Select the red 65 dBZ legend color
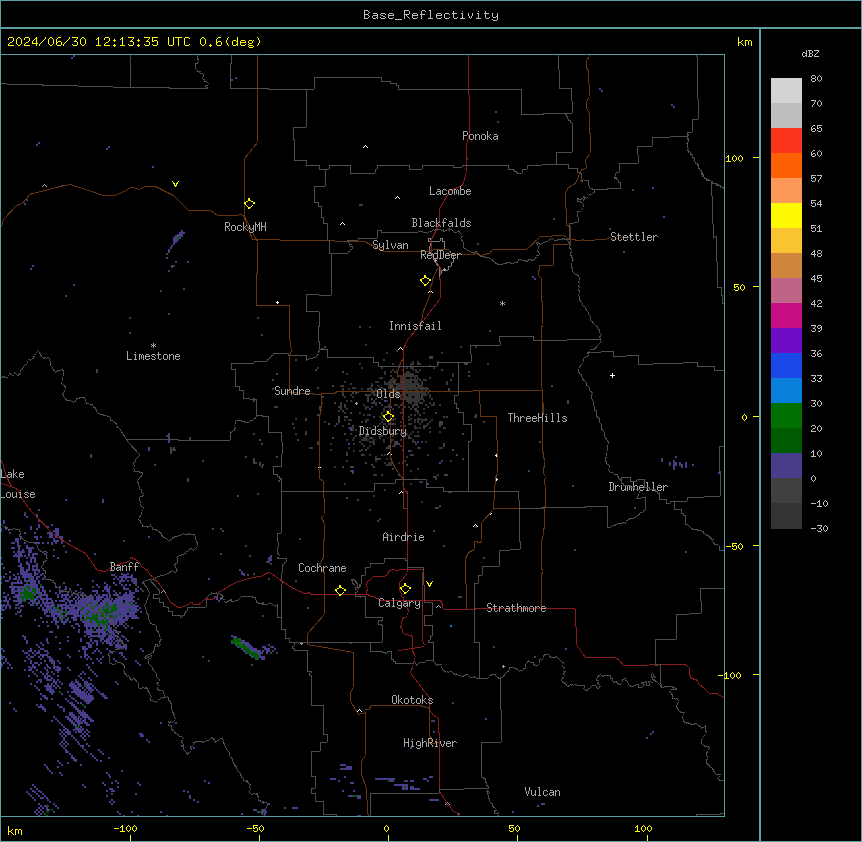This screenshot has width=862, height=842. point(786,141)
